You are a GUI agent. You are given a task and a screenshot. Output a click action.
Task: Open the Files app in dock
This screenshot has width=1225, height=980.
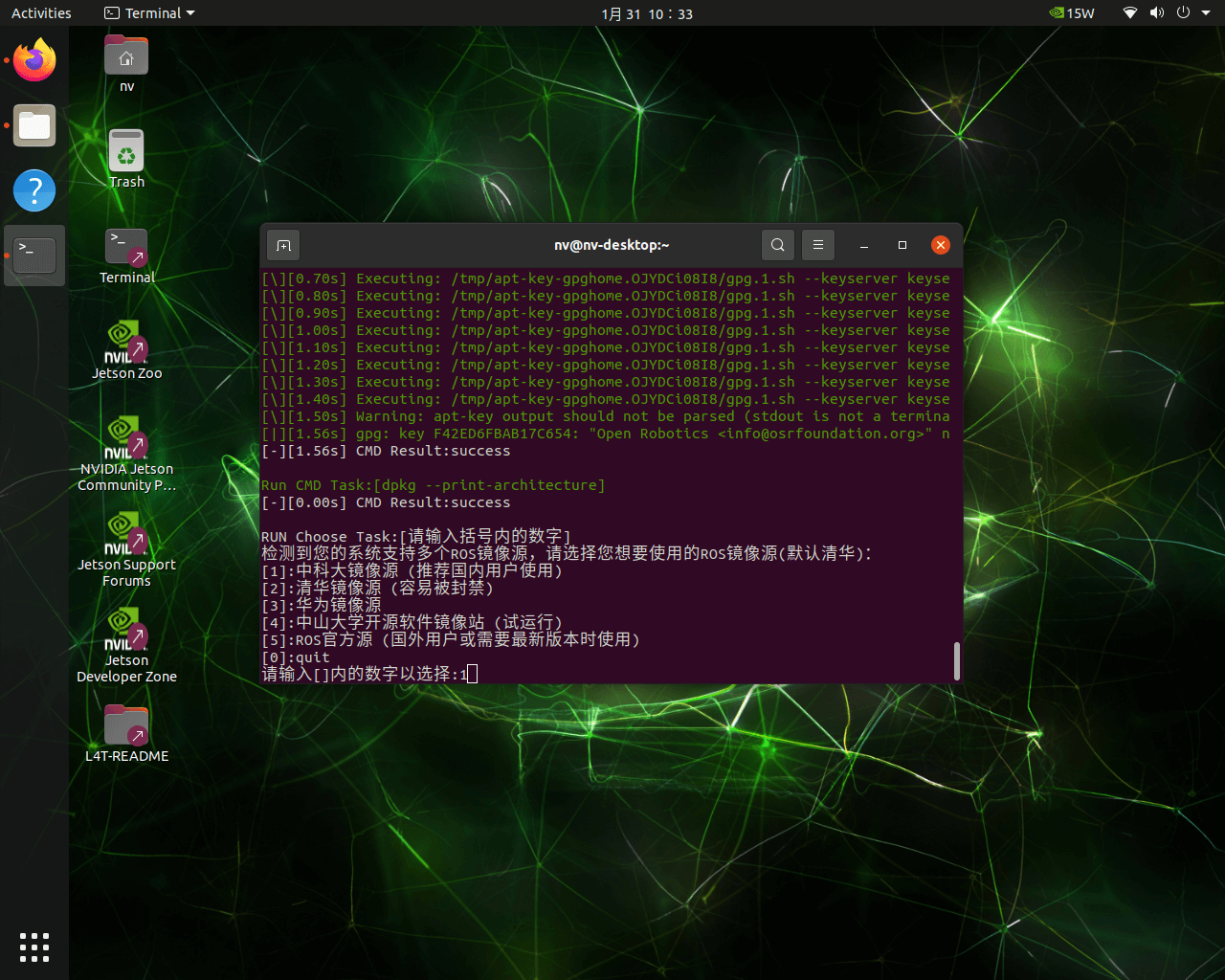pyautogui.click(x=34, y=125)
